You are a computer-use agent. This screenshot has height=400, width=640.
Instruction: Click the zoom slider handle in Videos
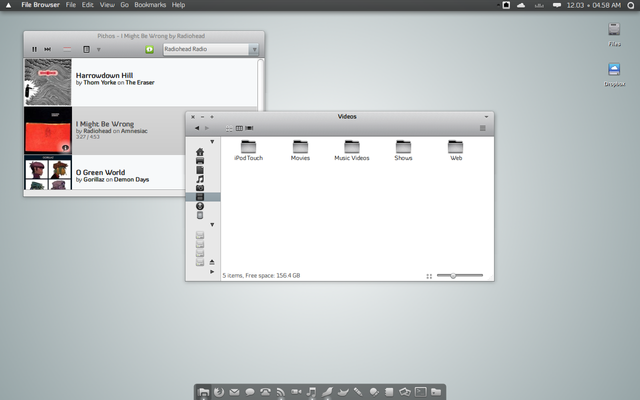point(453,276)
